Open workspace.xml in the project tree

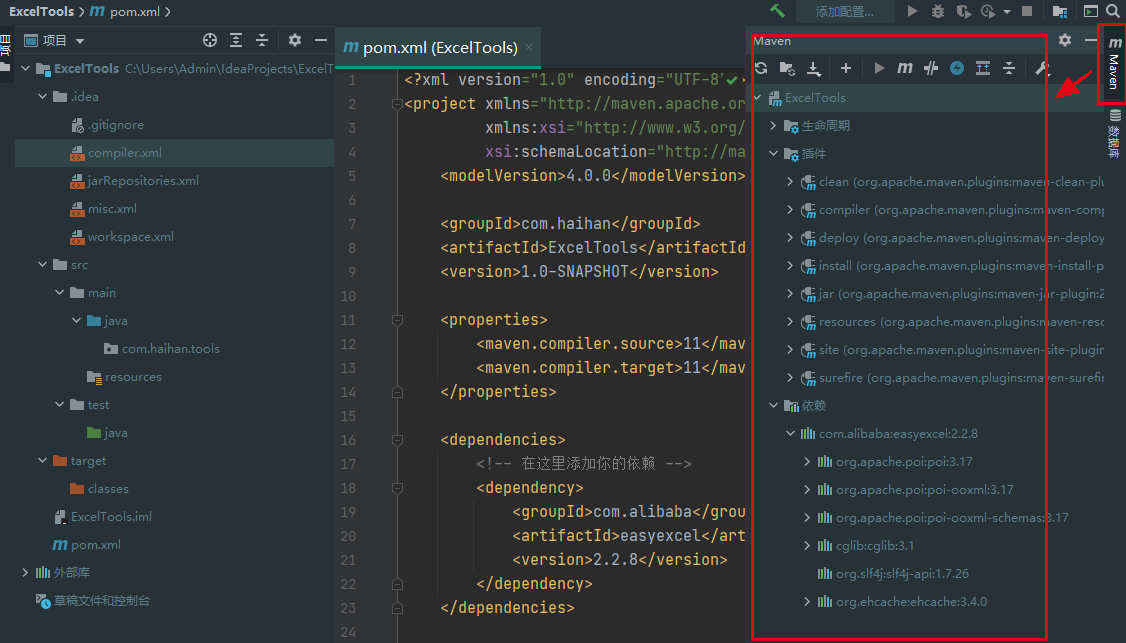coord(130,236)
